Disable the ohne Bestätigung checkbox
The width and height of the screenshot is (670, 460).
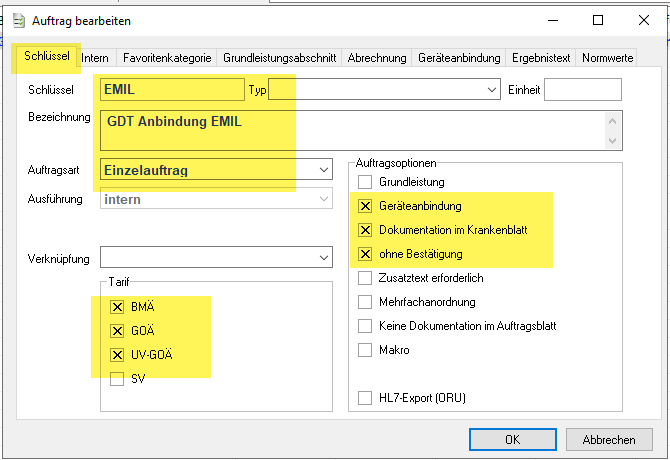pos(365,254)
